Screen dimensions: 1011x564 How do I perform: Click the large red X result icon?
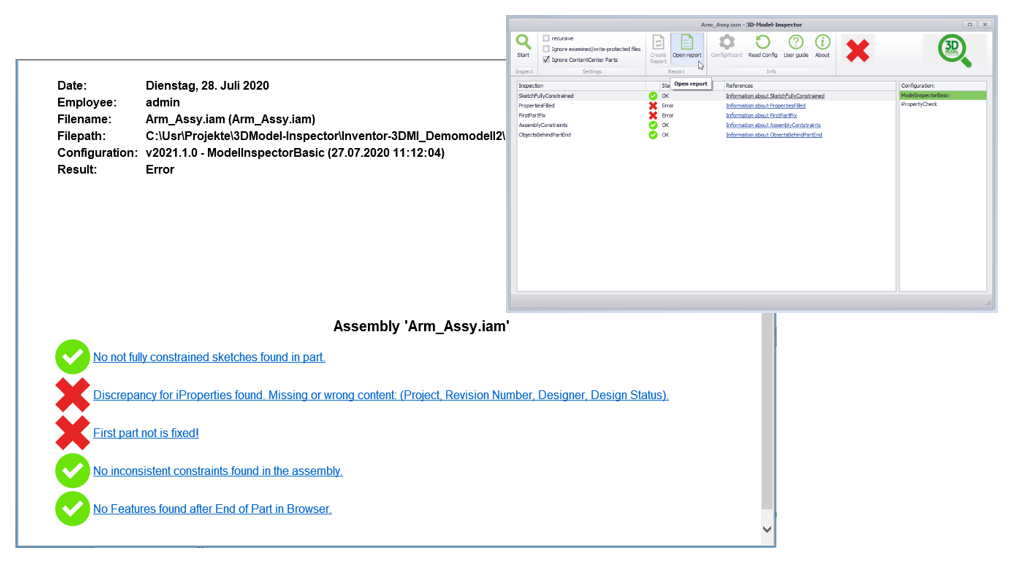point(858,50)
